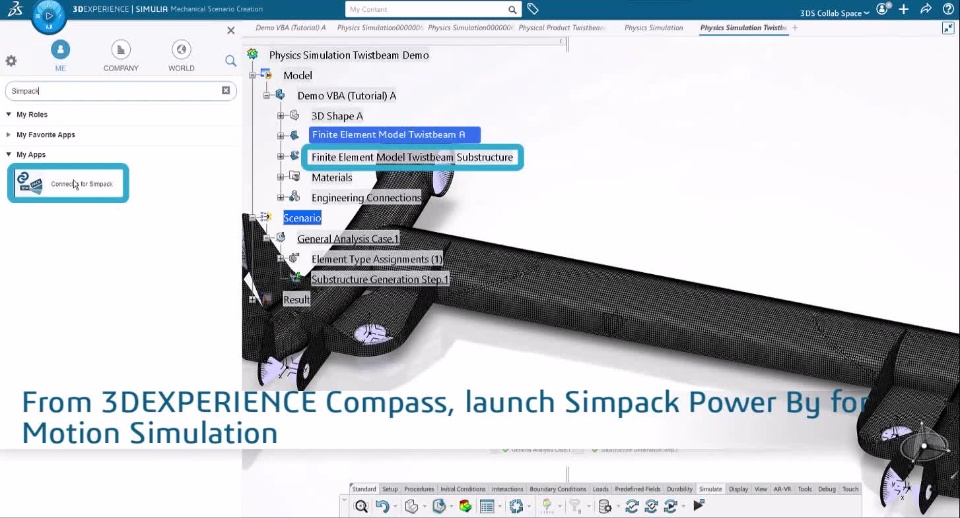Select General Analysis Case.1
960x518 pixels.
coord(348,239)
